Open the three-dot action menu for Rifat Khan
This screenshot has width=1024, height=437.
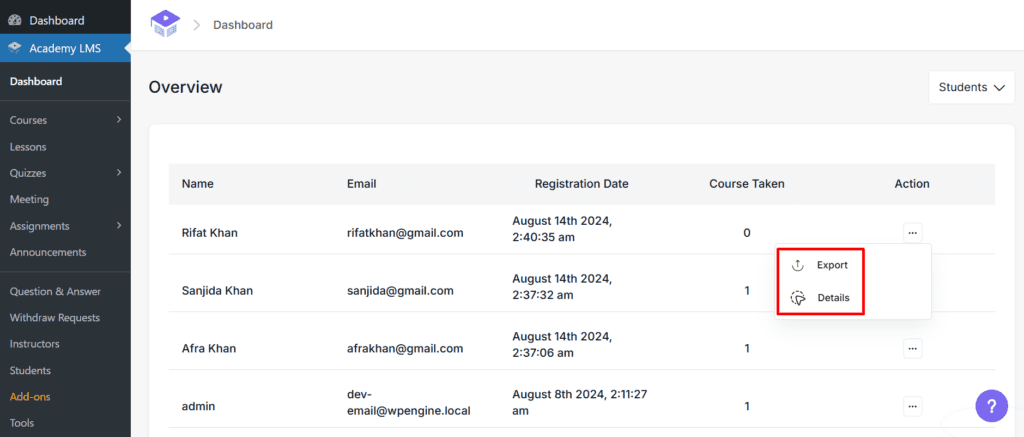click(912, 233)
